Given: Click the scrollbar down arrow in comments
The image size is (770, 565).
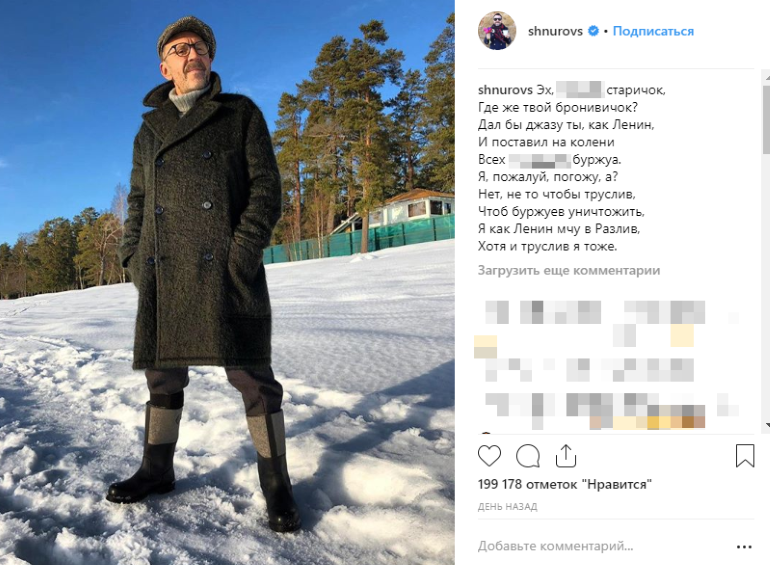Looking at the screenshot, I should (x=766, y=426).
